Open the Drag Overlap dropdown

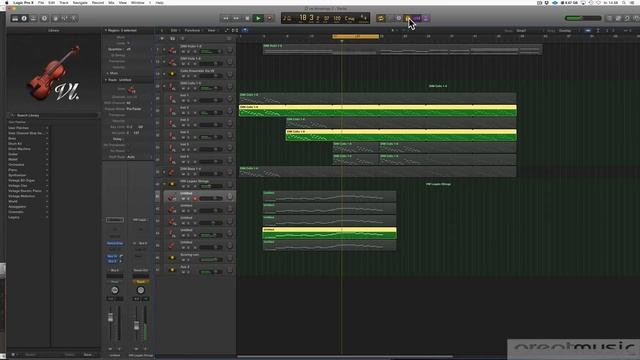(568, 31)
